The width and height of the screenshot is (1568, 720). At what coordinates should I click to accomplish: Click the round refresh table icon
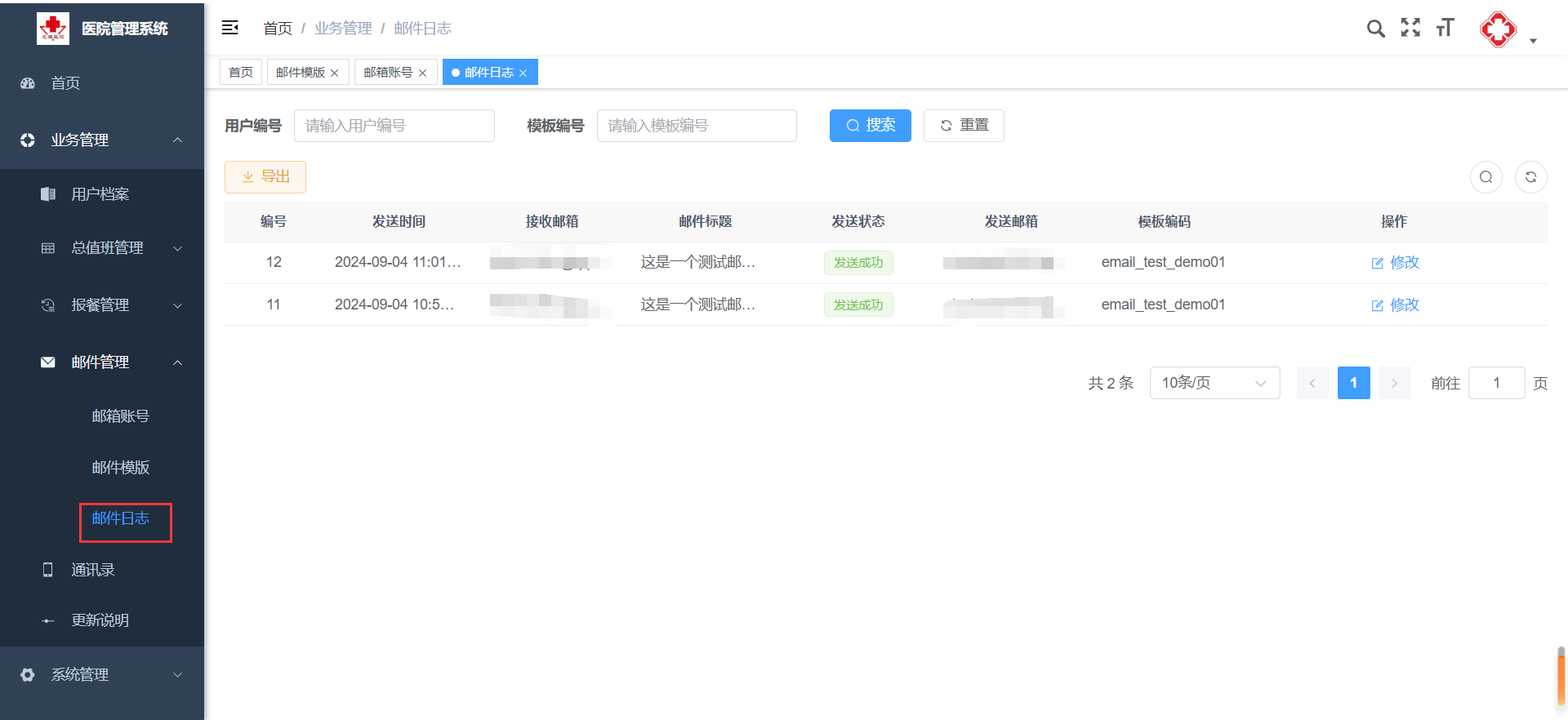point(1530,177)
